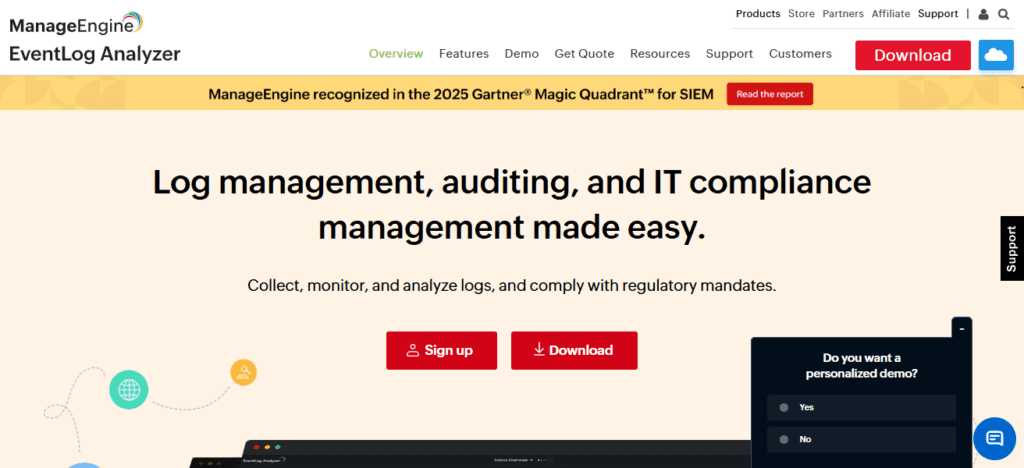This screenshot has height=468, width=1024.
Task: Go to the Store link
Action: (801, 14)
